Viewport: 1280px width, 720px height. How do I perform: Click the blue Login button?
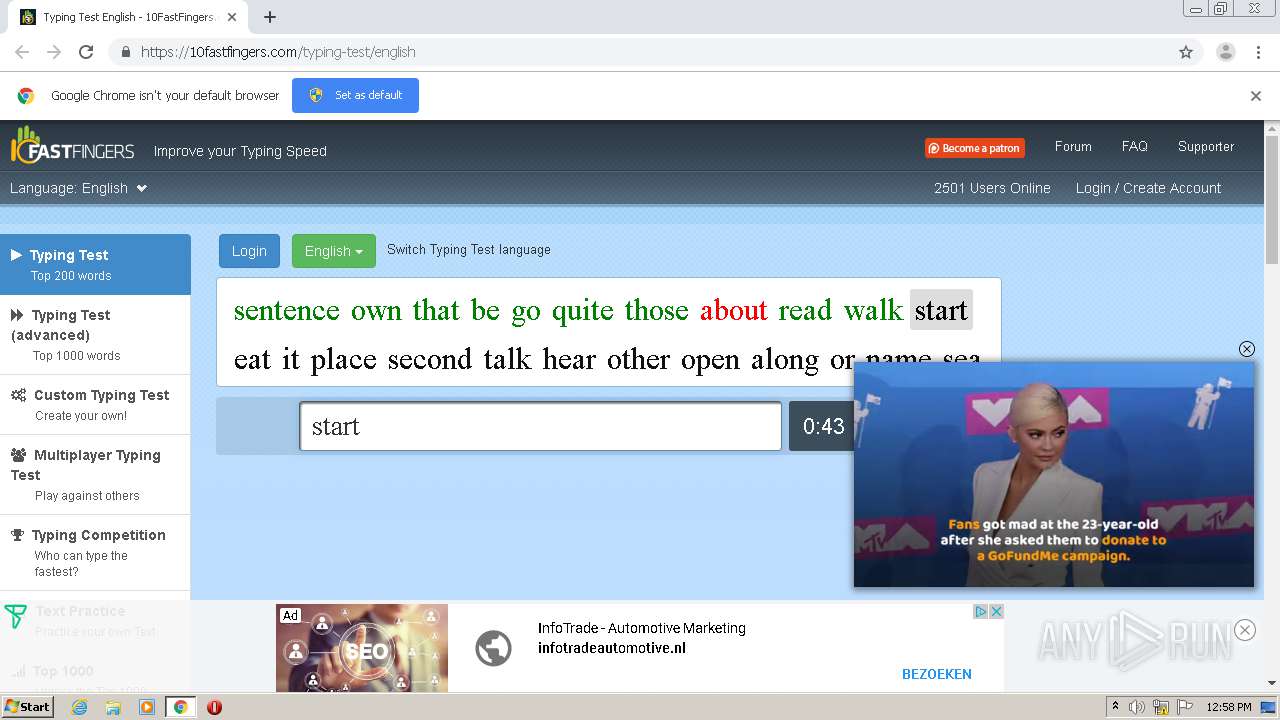(x=249, y=251)
